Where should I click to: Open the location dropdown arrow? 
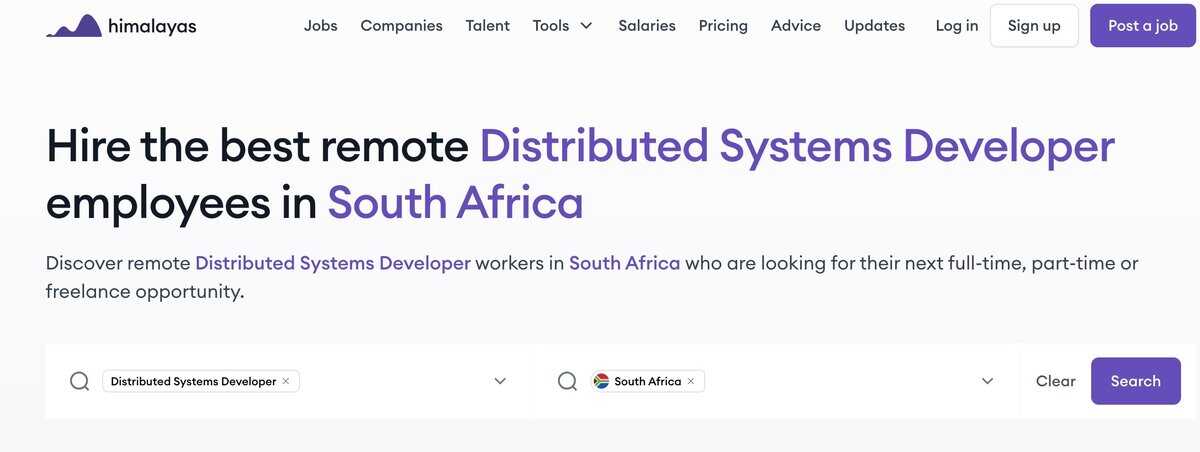[x=987, y=381]
